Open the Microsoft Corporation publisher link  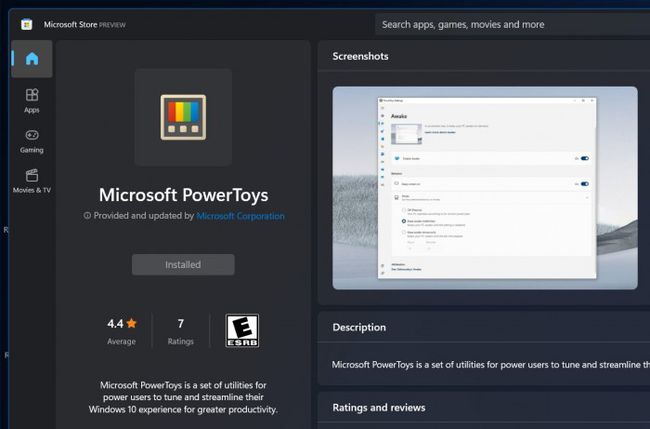pos(240,216)
